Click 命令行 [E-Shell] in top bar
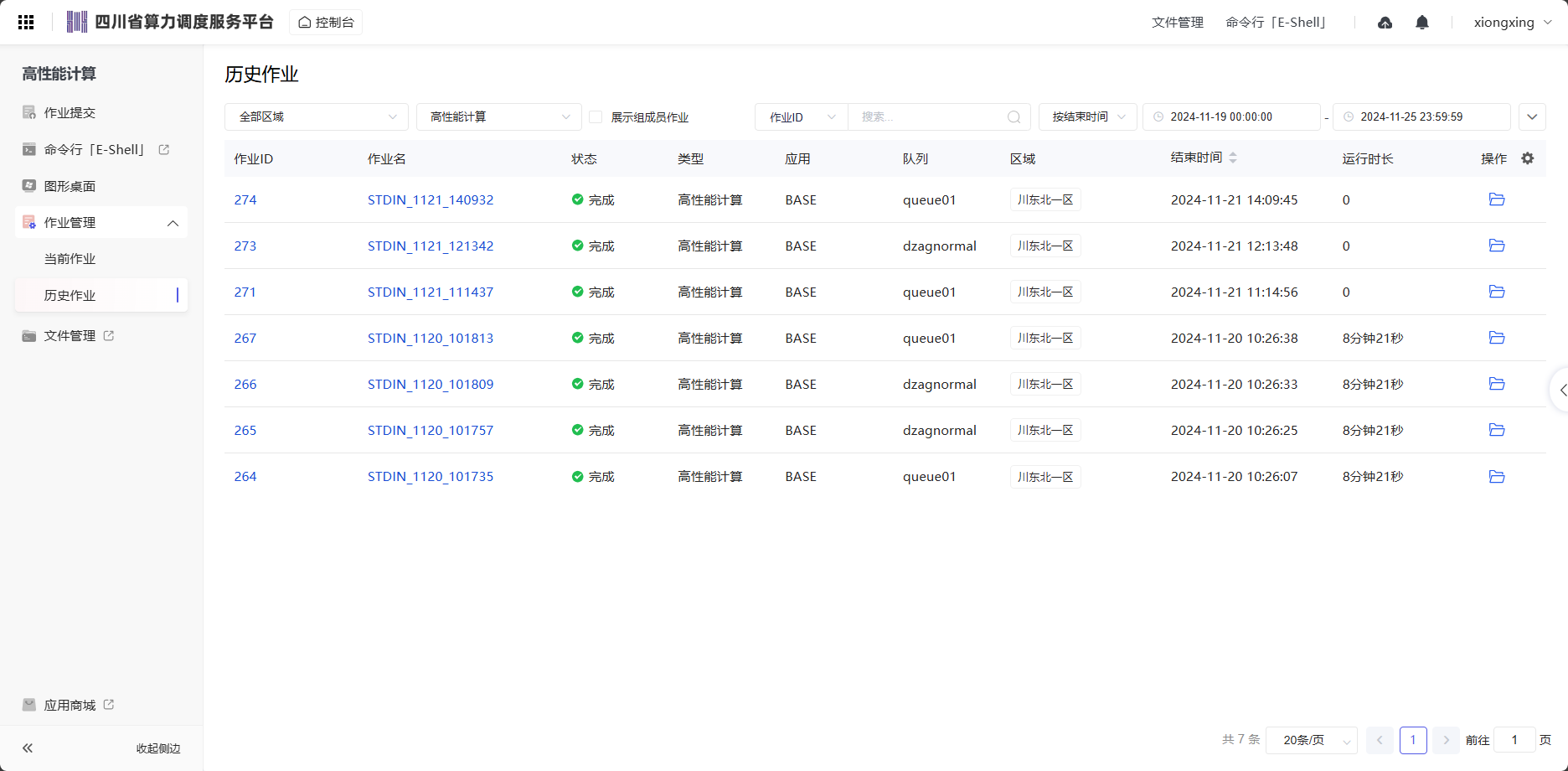The width and height of the screenshot is (1568, 771). point(1277,23)
